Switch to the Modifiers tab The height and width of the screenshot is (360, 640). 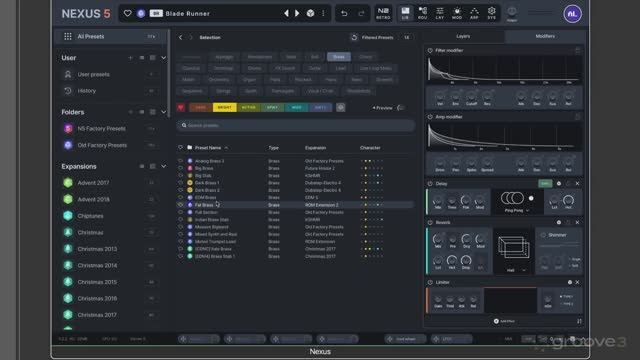coord(545,36)
